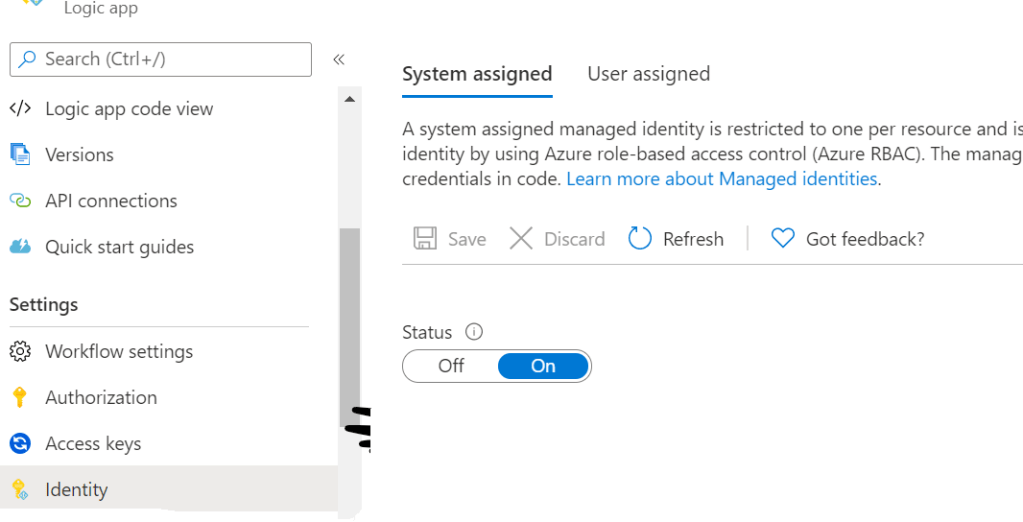Screen dimensions: 1023x522
Task: Click the Logic app code view icon
Action: point(20,109)
